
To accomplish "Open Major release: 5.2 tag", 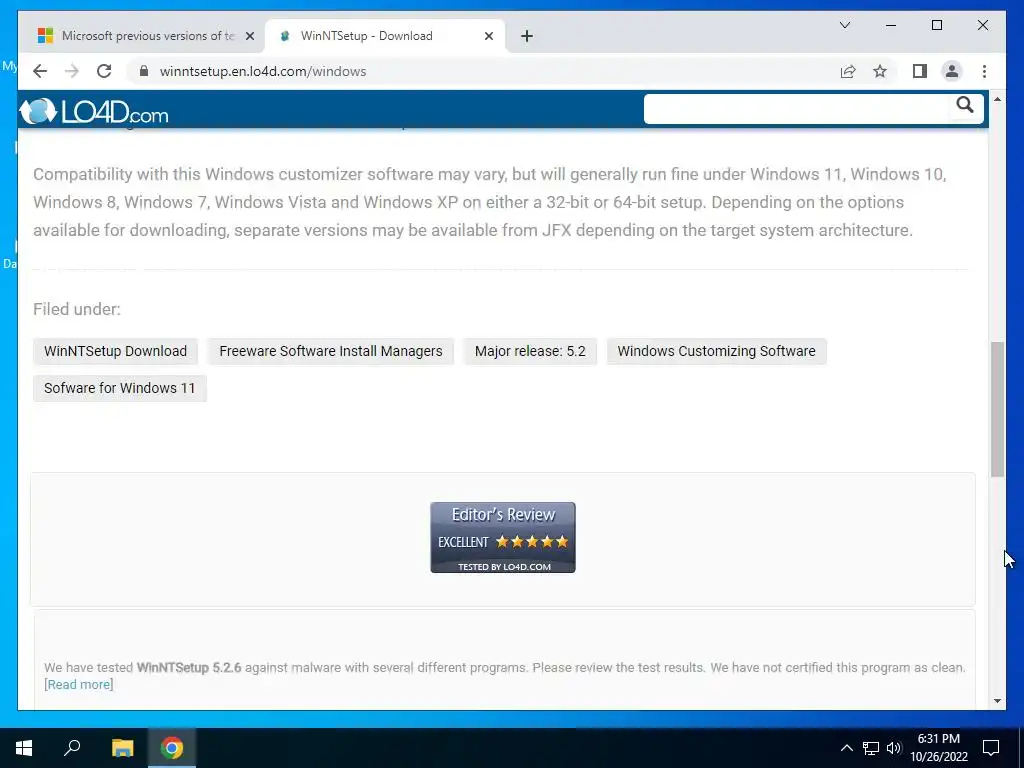I will tap(530, 351).
